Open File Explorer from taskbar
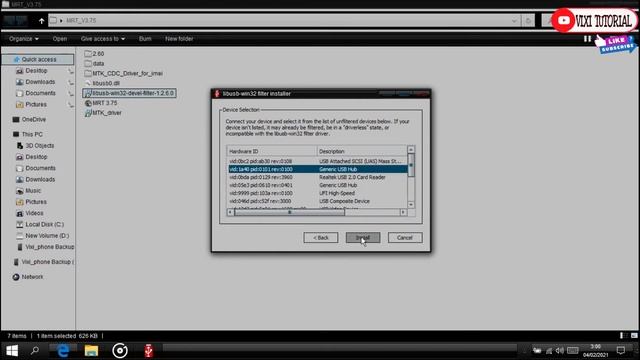This screenshot has width=640, height=360. tap(91, 351)
